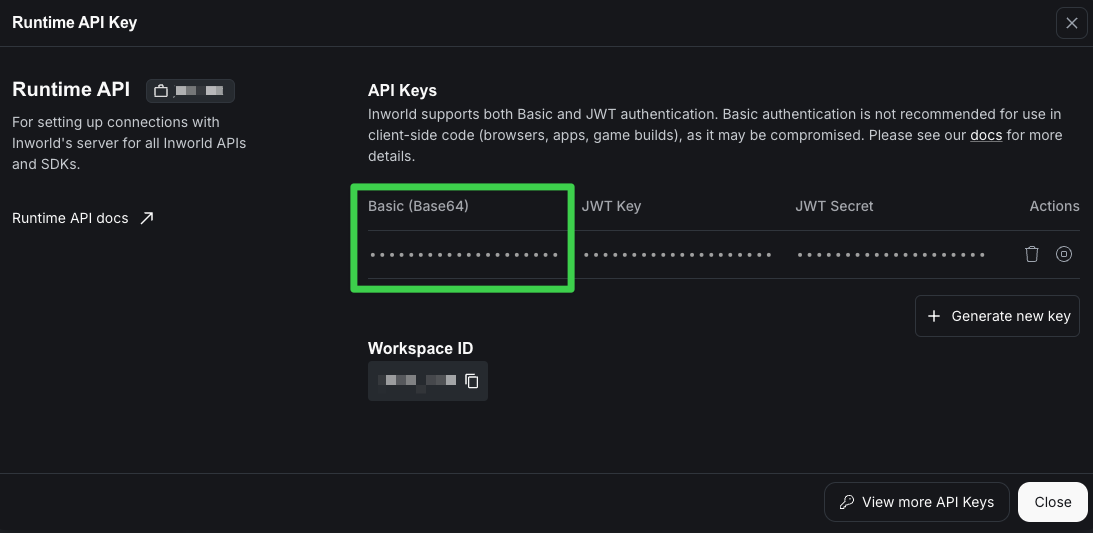1093x533 pixels.
Task: Click the API Keys heading
Action: click(x=402, y=91)
